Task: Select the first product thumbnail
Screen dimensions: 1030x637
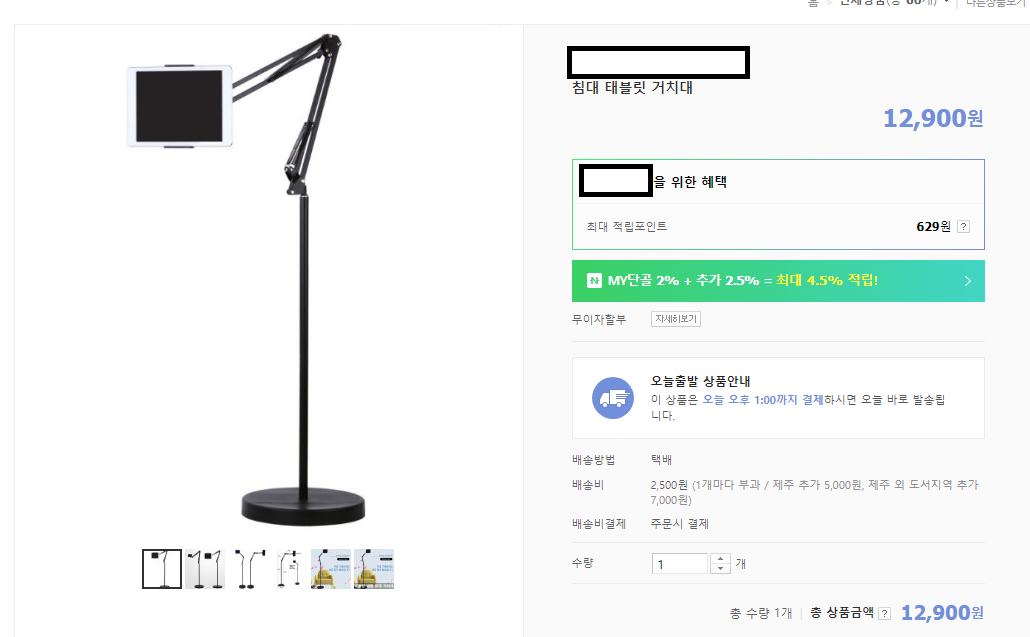Action: pyautogui.click(x=162, y=568)
